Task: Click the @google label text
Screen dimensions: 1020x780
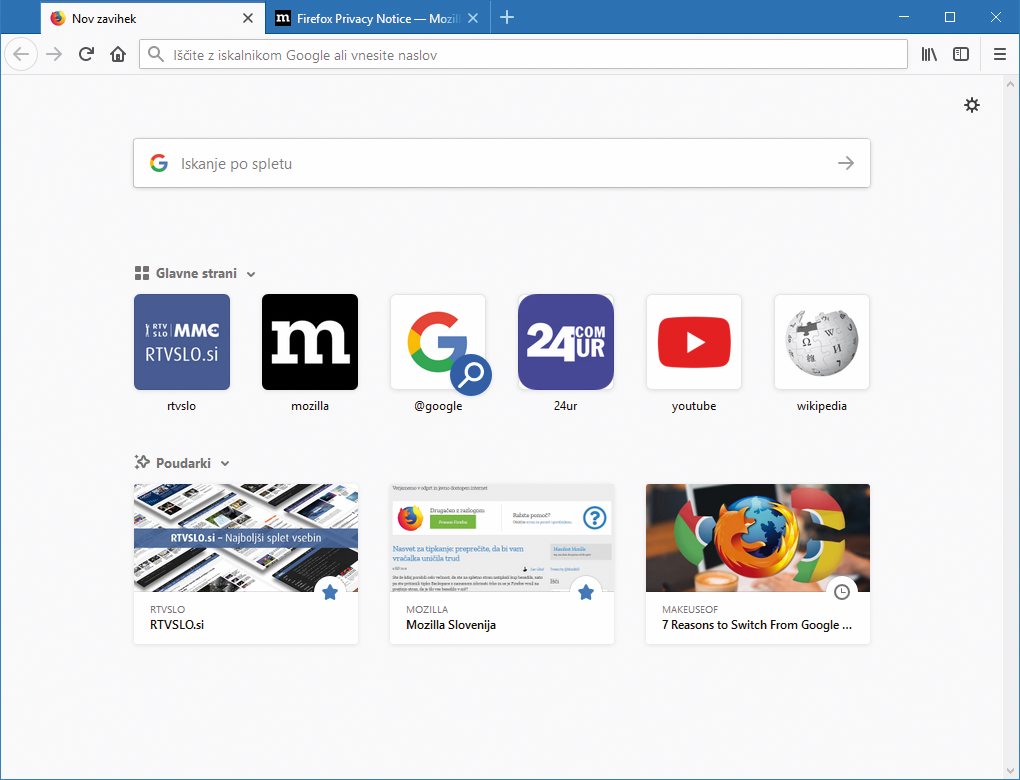Action: [x=438, y=405]
